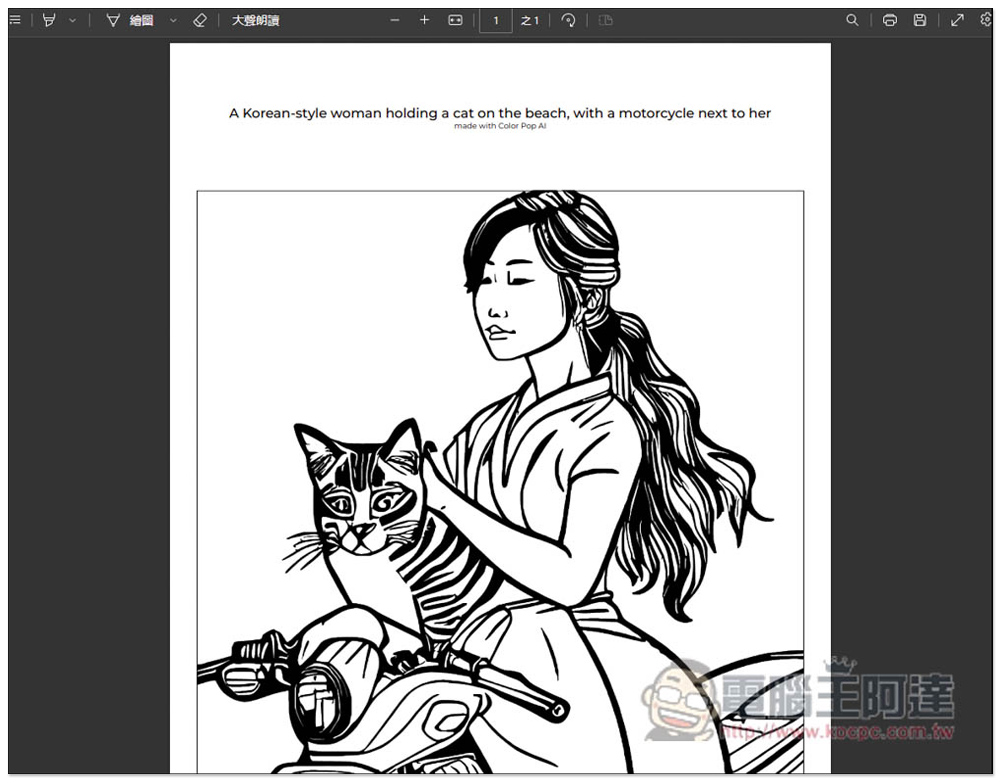Click 'made with Color Pop AI' caption
The height and width of the screenshot is (783, 1000).
coord(500,126)
